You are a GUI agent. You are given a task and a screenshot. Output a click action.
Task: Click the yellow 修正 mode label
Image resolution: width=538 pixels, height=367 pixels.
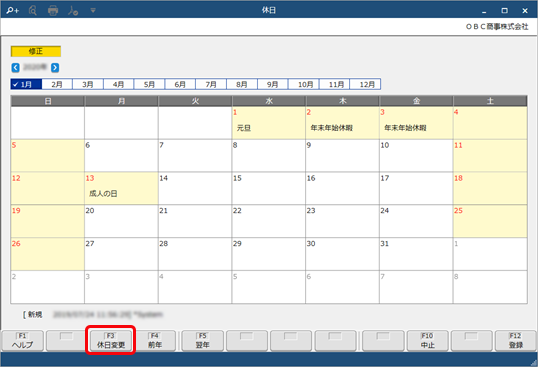pos(36,51)
